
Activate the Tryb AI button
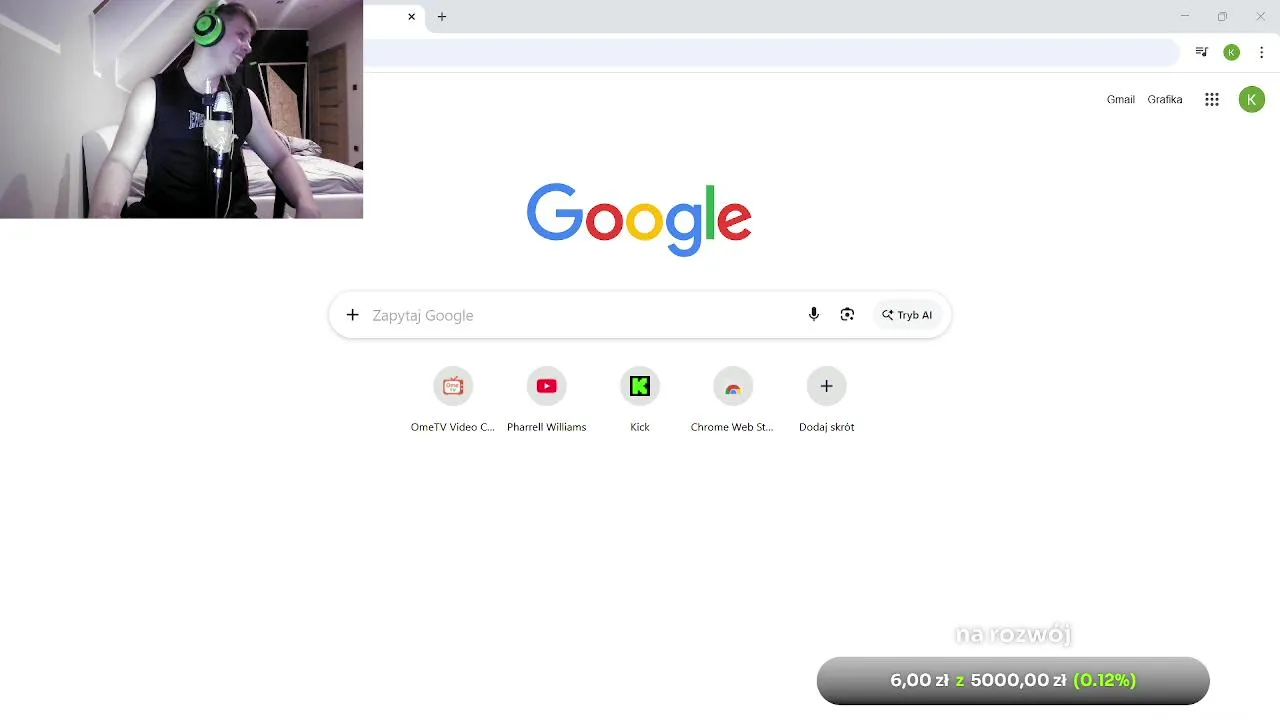click(907, 315)
